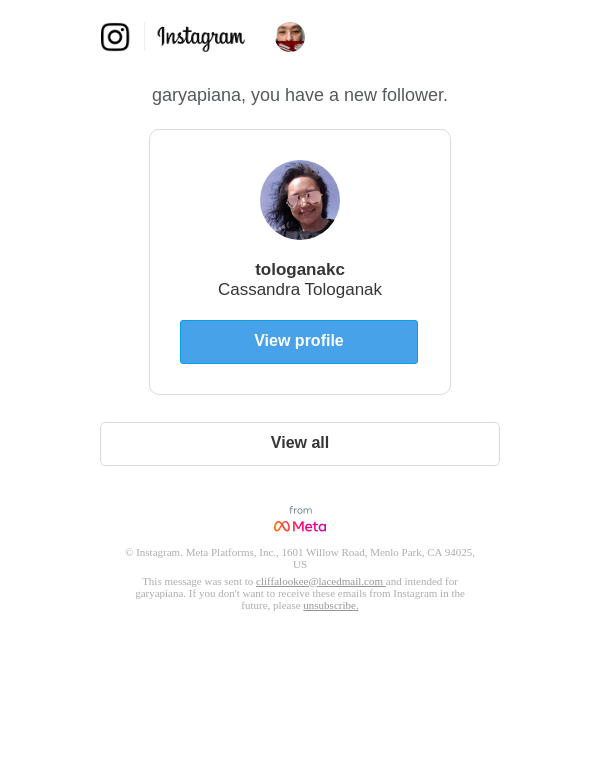Open the blue View profile button

[299, 342]
